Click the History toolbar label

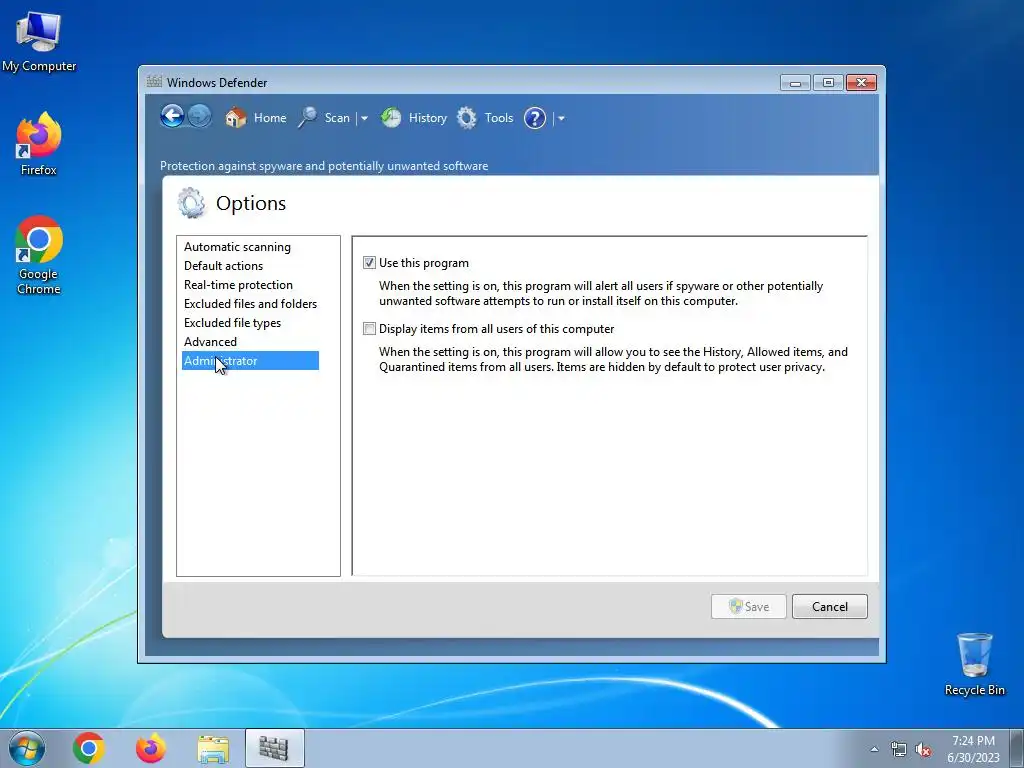coord(428,118)
